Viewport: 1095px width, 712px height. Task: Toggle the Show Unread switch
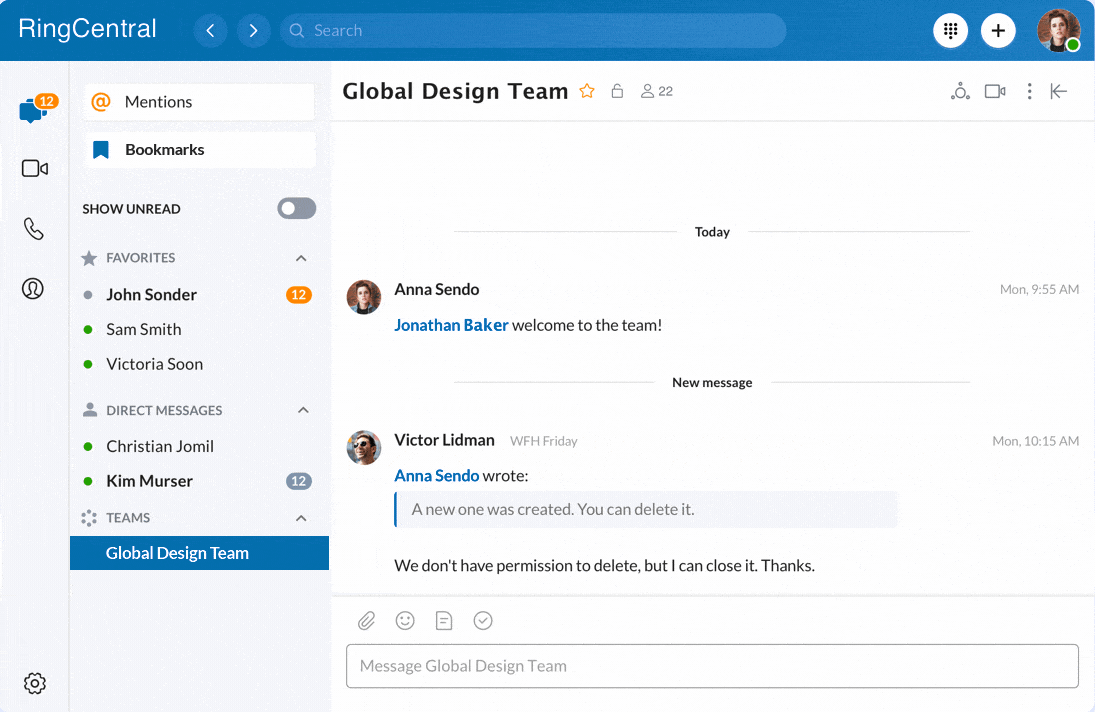point(297,209)
